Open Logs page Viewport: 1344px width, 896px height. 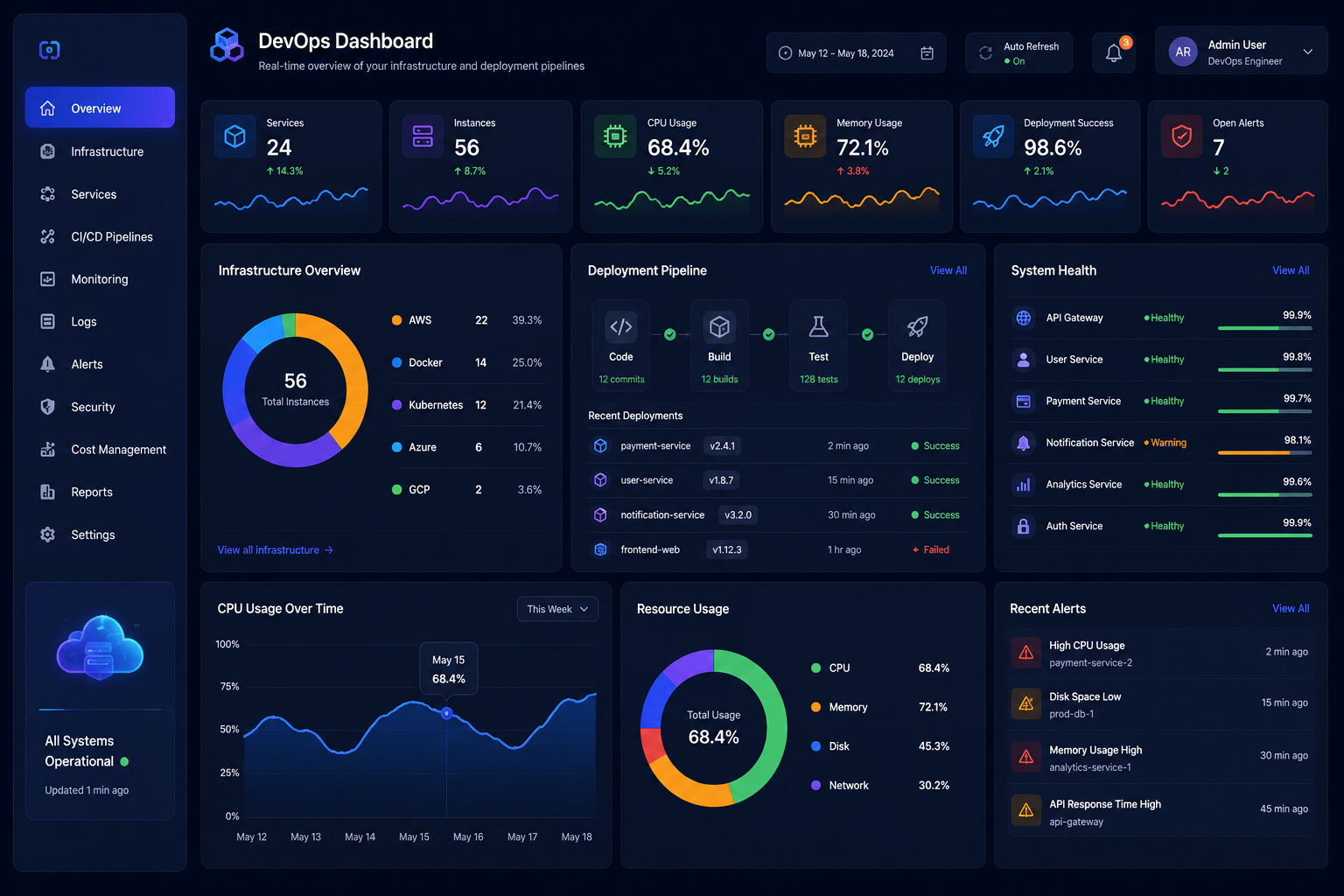click(x=100, y=322)
